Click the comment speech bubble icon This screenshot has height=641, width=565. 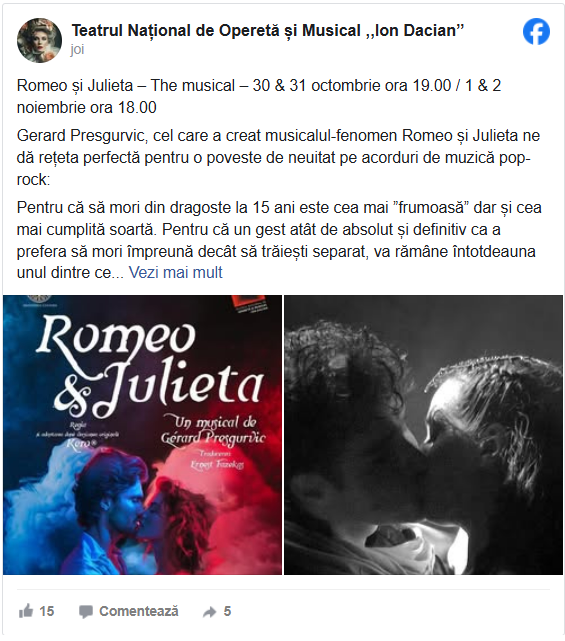[x=86, y=612]
